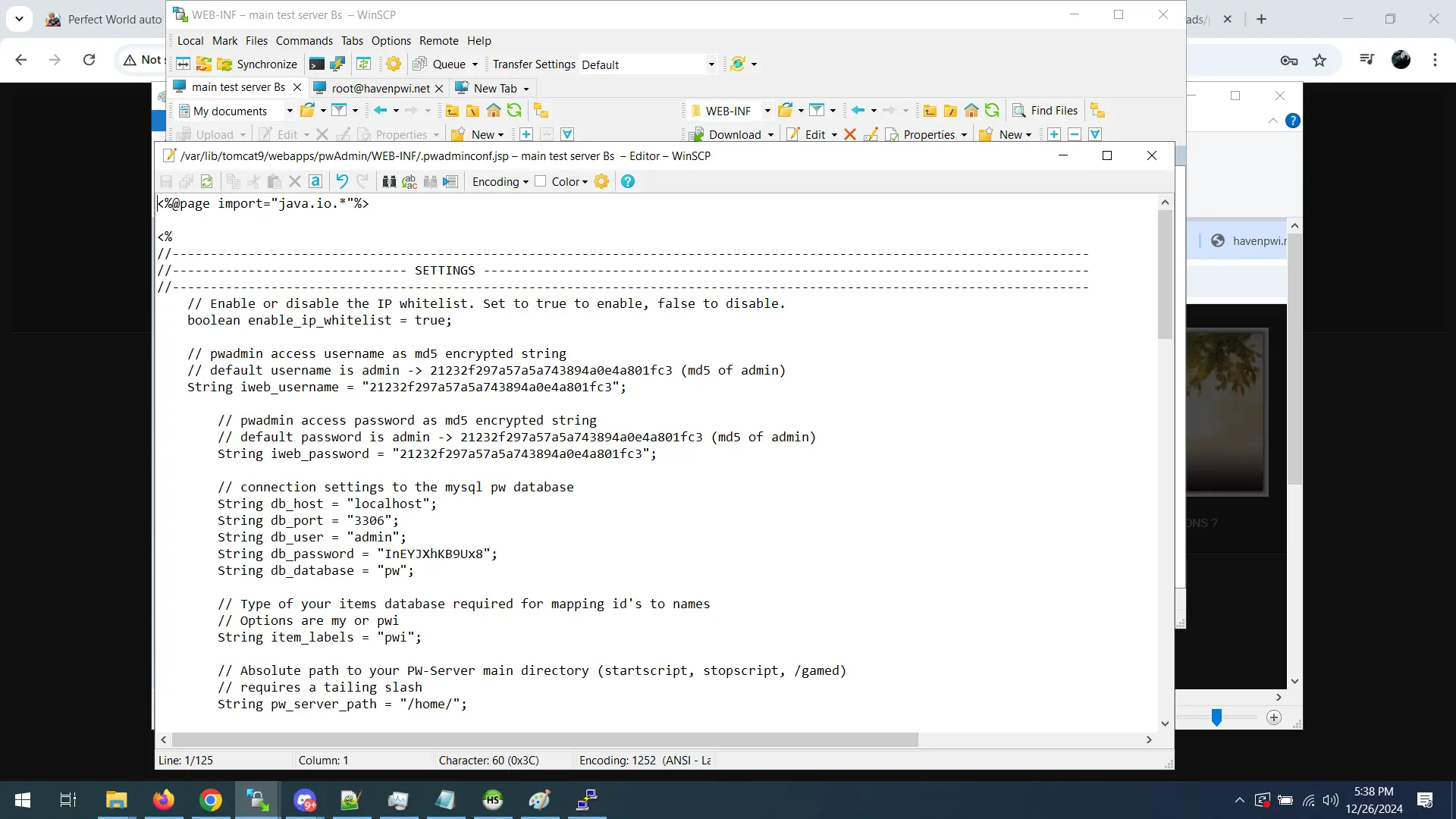Click the Synchronize button
1456x819 pixels.
click(x=258, y=64)
